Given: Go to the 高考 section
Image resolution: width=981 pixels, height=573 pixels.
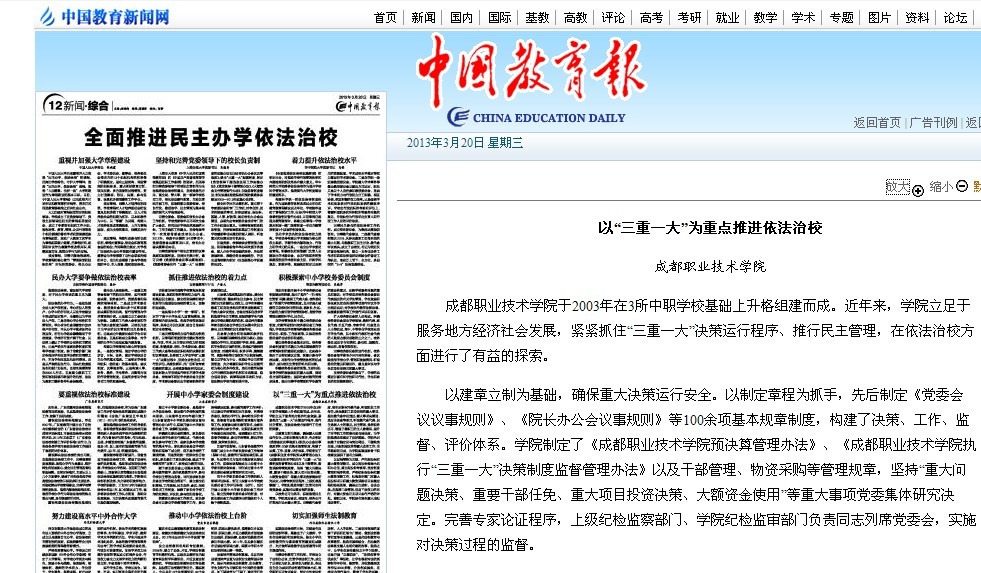Looking at the screenshot, I should click(x=651, y=18).
